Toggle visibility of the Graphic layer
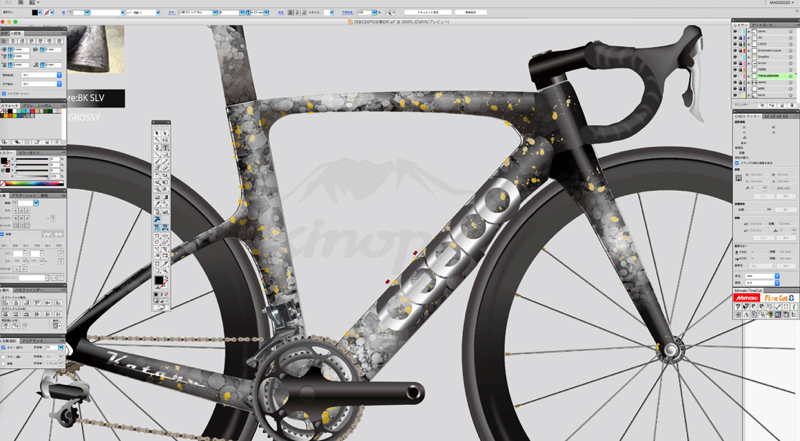Screen dimensions: 800x441 [735, 57]
